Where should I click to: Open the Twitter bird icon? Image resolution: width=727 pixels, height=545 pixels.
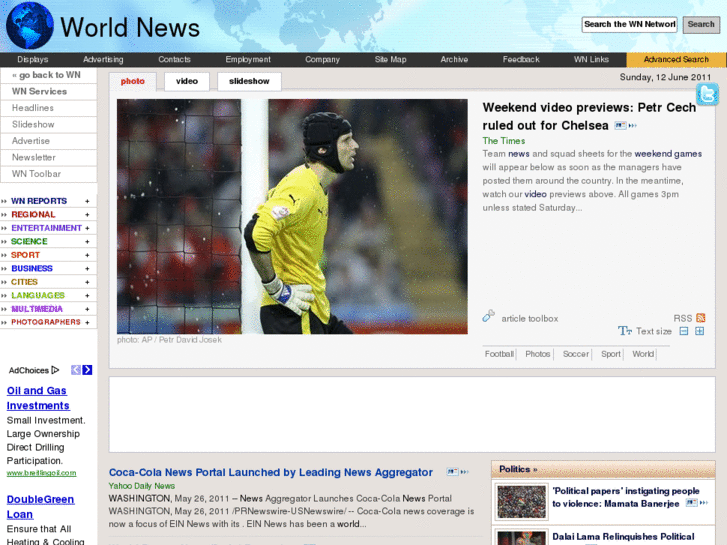tap(708, 94)
